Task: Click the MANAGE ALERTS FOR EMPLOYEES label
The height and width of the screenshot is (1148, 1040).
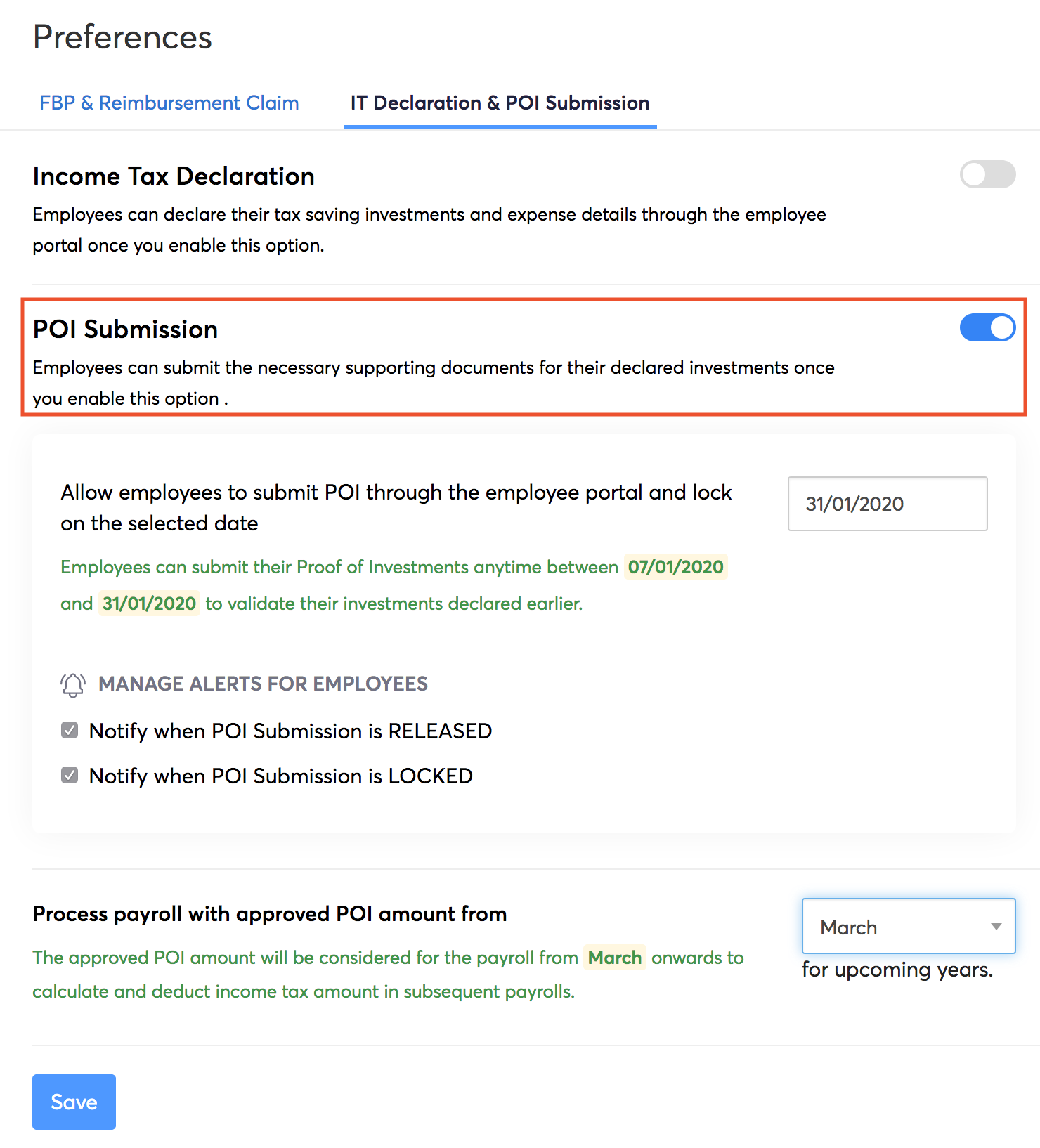Action: tap(263, 684)
